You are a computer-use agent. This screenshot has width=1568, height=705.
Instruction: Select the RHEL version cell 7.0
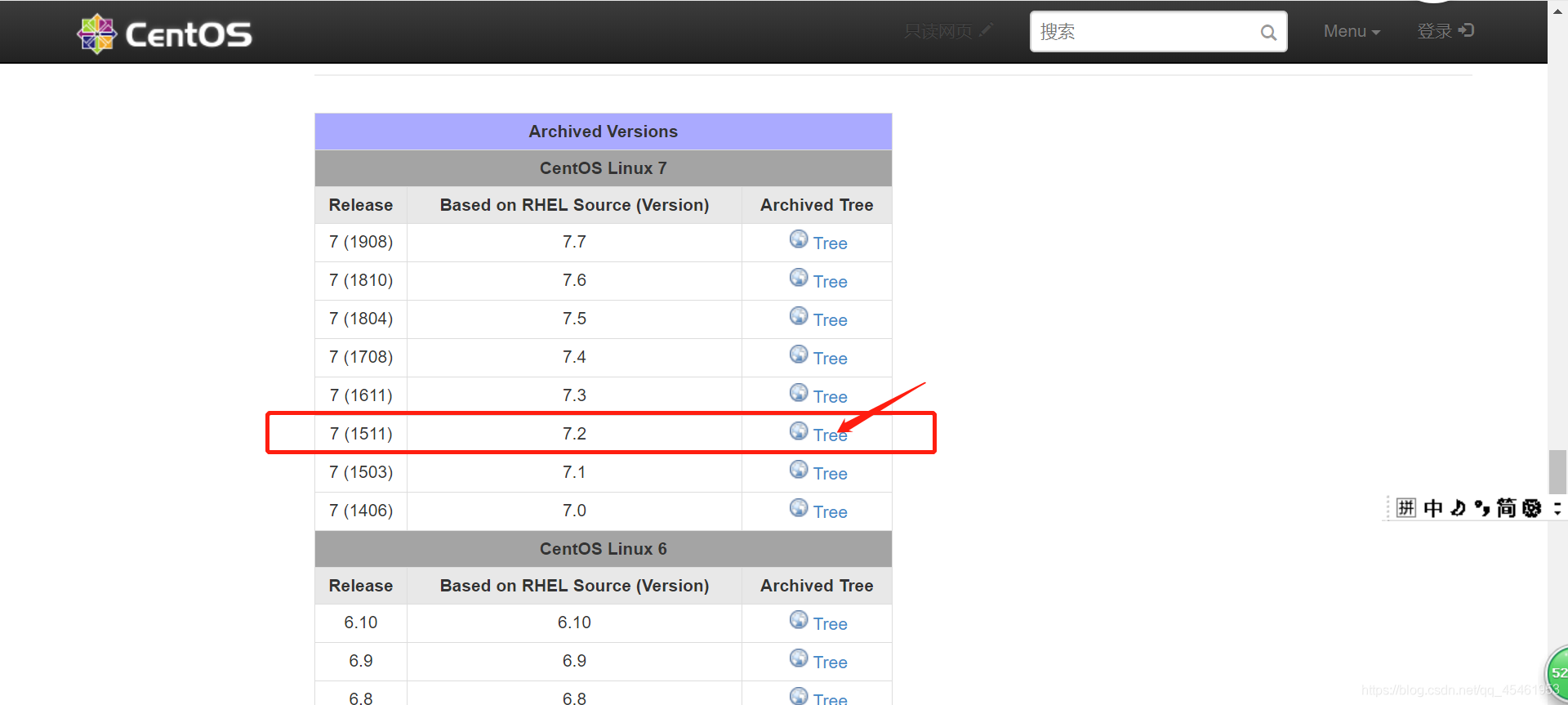(574, 511)
